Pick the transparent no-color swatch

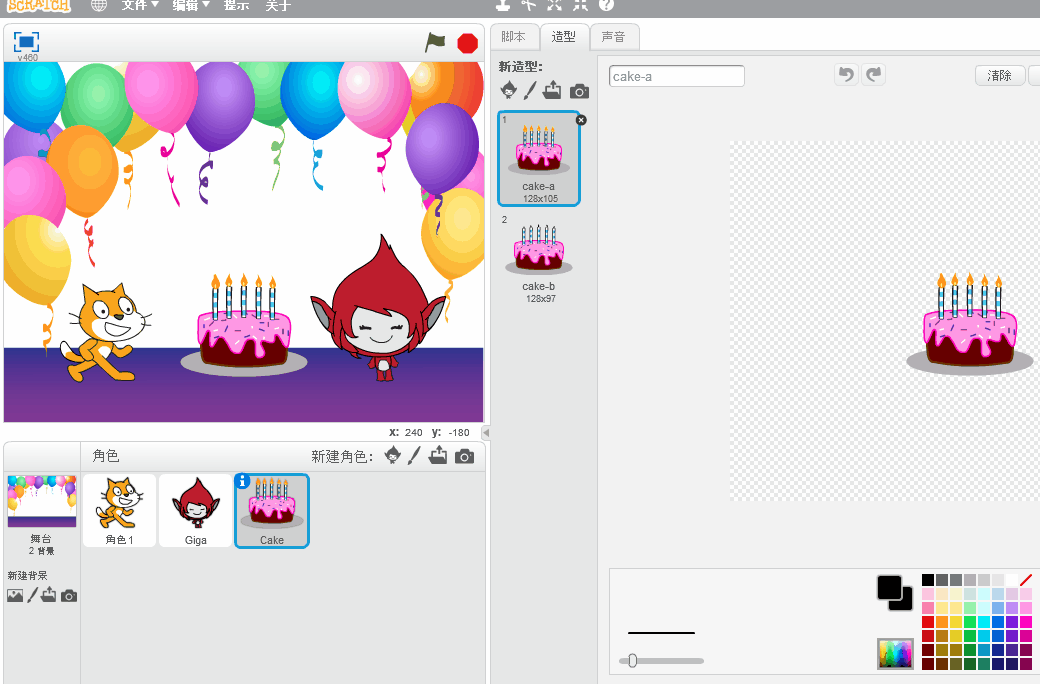(x=1026, y=580)
